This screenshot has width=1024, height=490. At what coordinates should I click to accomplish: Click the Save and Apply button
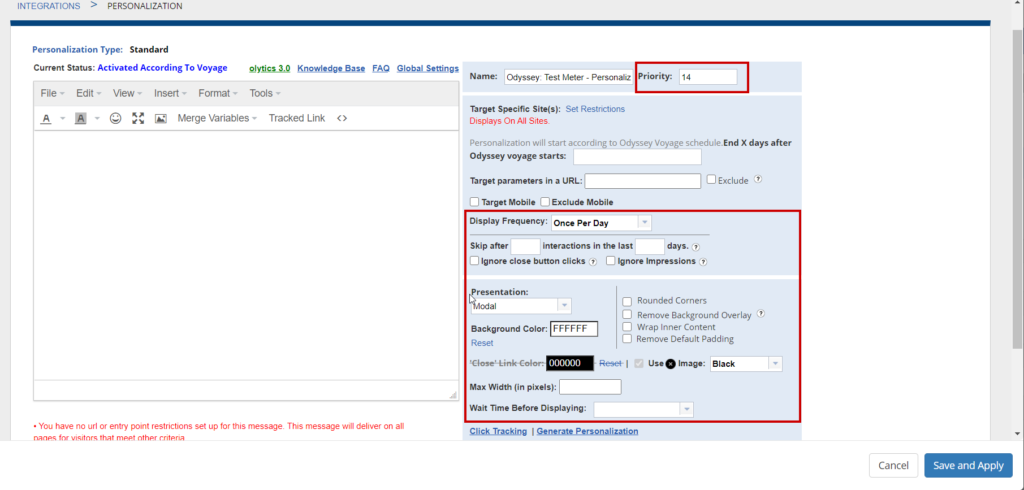(x=967, y=466)
